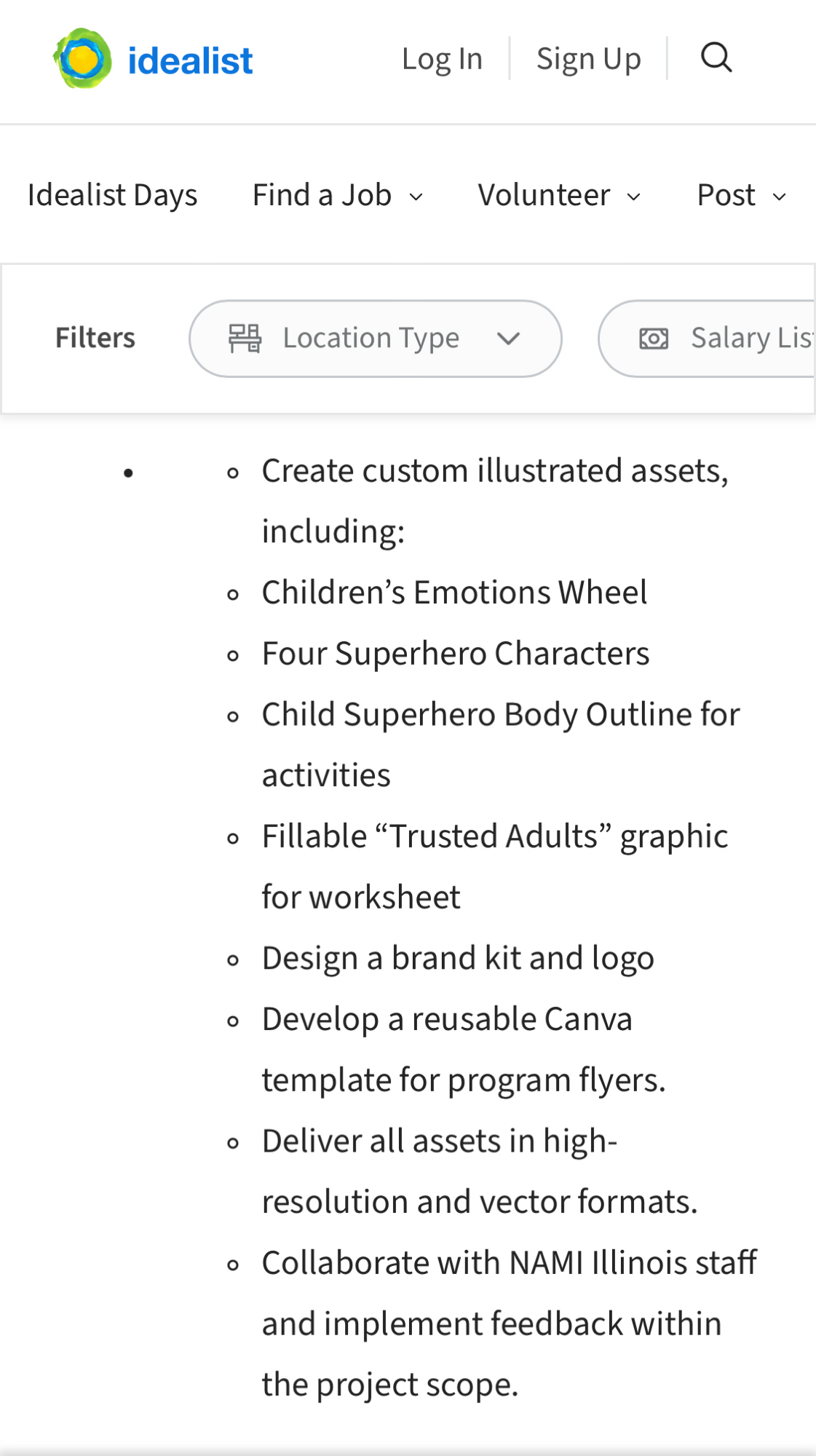The height and width of the screenshot is (1456, 816).
Task: Click the Children's Emotions Wheel list item
Action: click(x=454, y=593)
